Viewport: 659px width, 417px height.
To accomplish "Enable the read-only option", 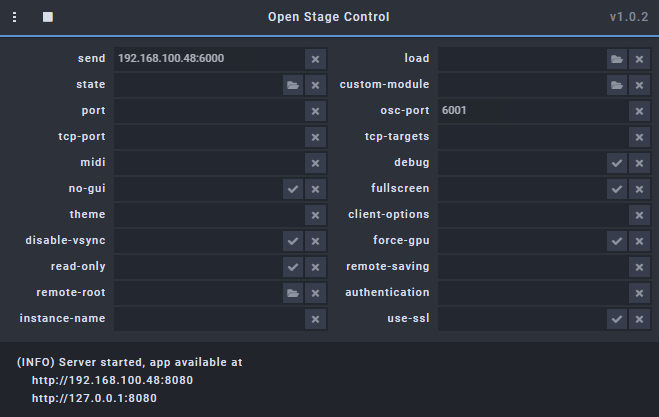I will (x=293, y=267).
